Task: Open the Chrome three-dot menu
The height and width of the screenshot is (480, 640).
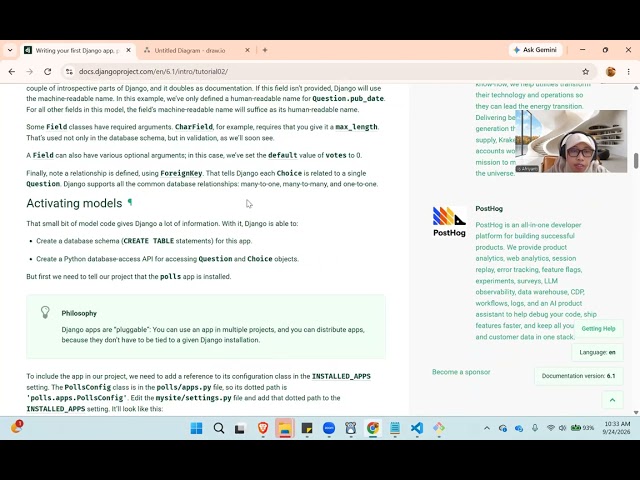Action: (x=629, y=71)
